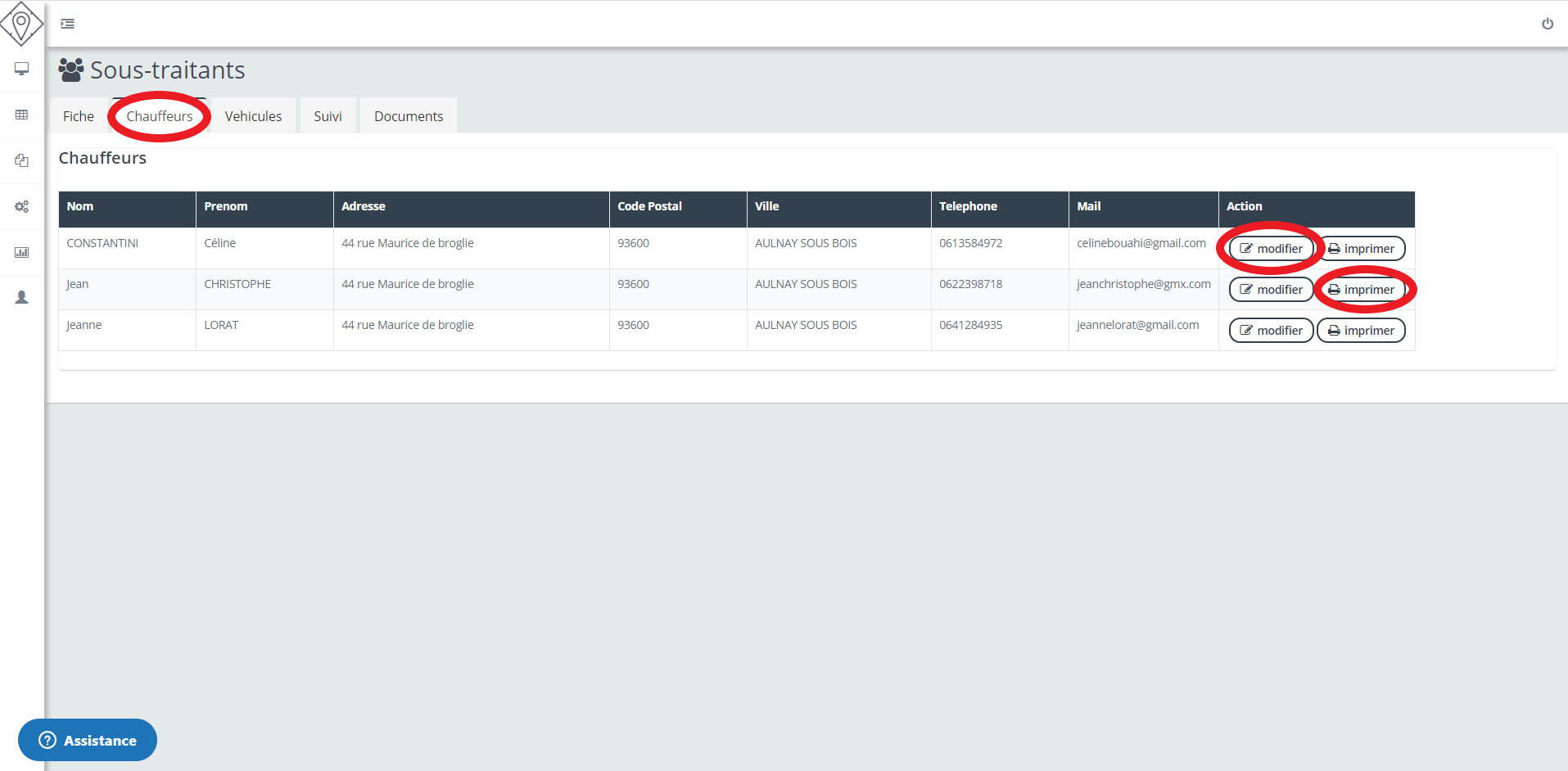Click modifier for CONSTANTINI Céline
Image resolution: width=1568 pixels, height=771 pixels.
click(1271, 249)
